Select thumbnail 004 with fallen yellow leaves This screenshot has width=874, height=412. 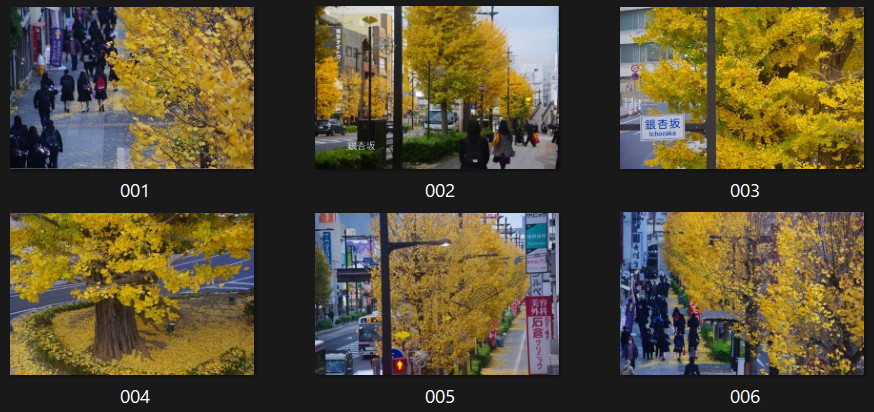[131, 294]
